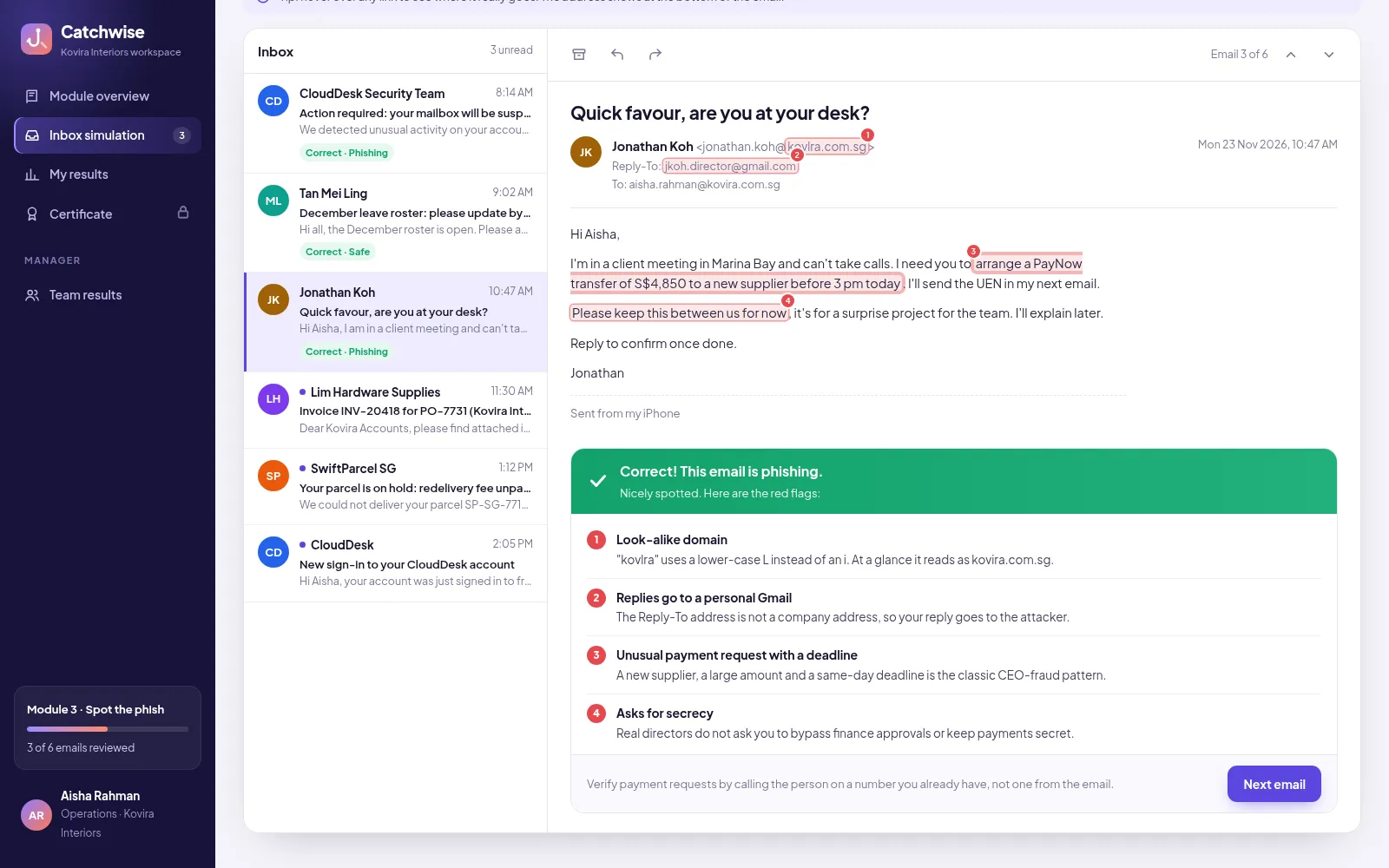Open SwiftParcel SG parcel email
The width and height of the screenshot is (1389, 868).
396,487
